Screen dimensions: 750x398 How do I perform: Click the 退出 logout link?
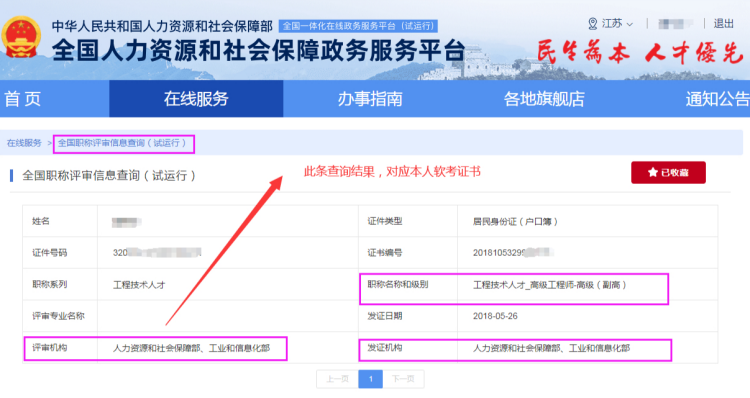click(x=723, y=23)
